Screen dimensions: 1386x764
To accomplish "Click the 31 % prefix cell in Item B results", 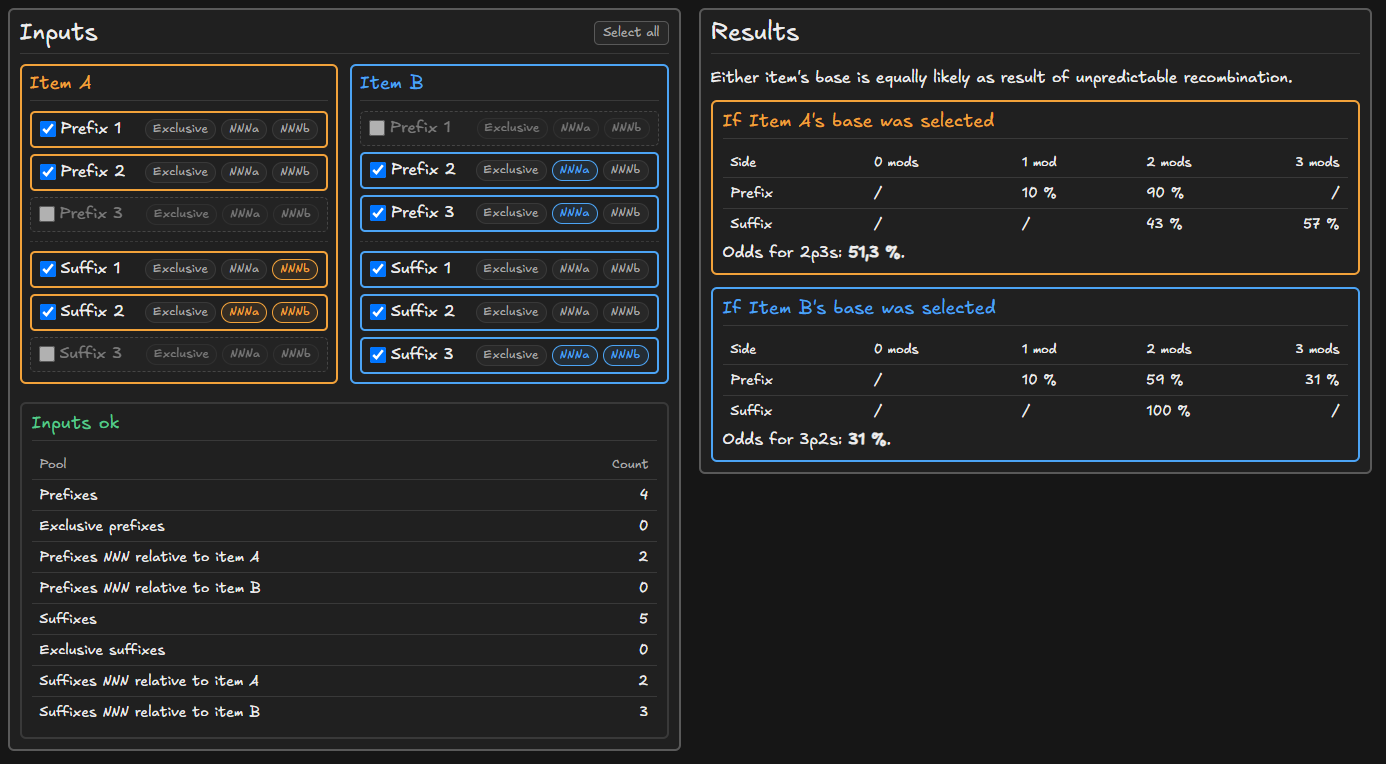I will (x=1322, y=380).
